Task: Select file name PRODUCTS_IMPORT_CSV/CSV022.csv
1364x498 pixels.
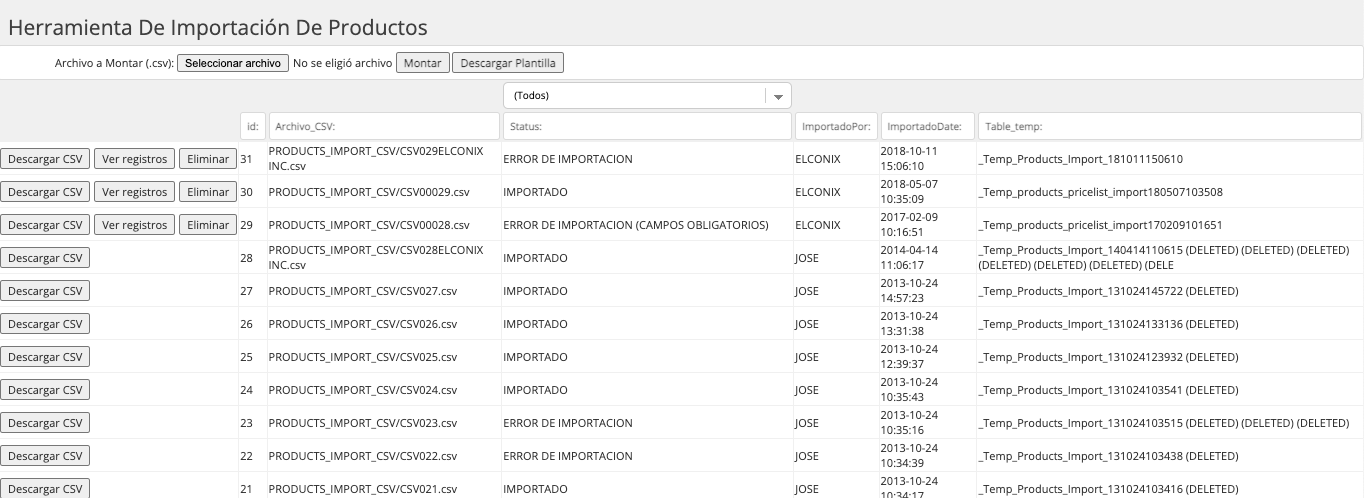Action: pos(363,456)
